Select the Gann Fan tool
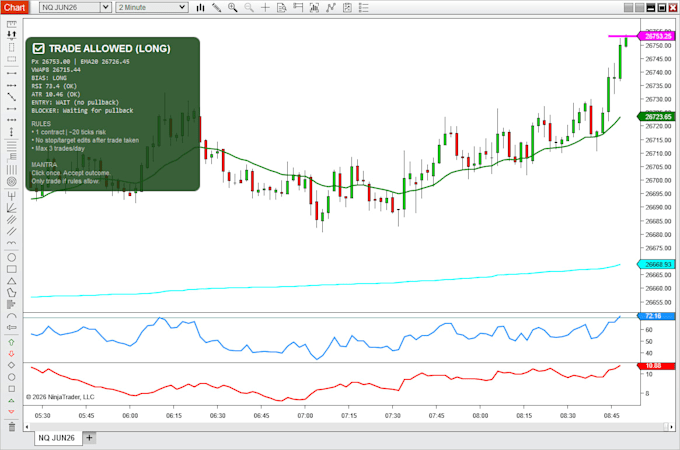This screenshot has width=680, height=450. click(12, 208)
